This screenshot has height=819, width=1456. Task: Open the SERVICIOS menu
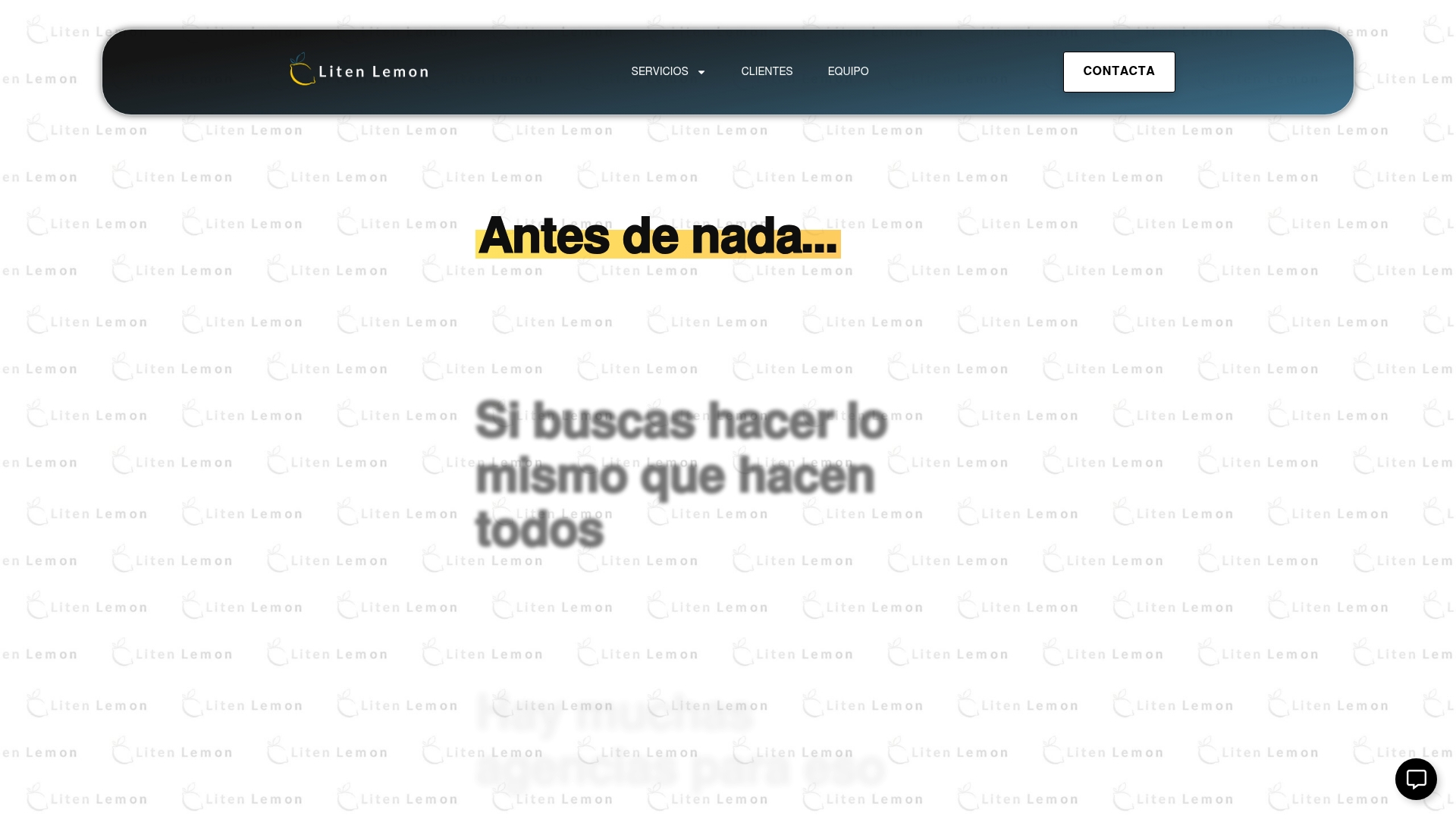pyautogui.click(x=661, y=72)
